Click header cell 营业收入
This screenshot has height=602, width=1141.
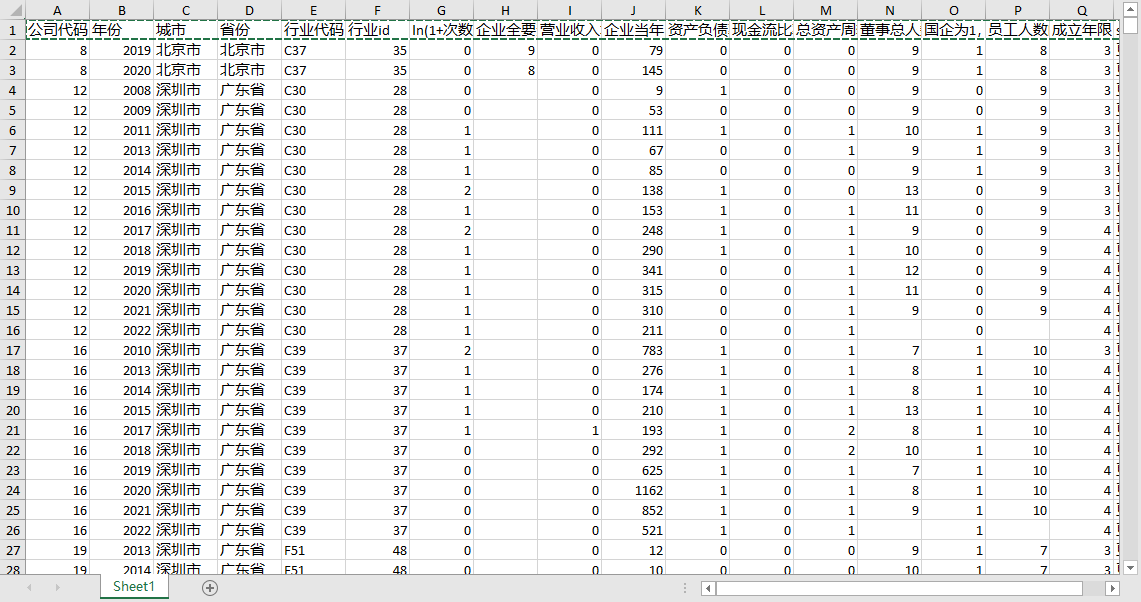[570, 31]
